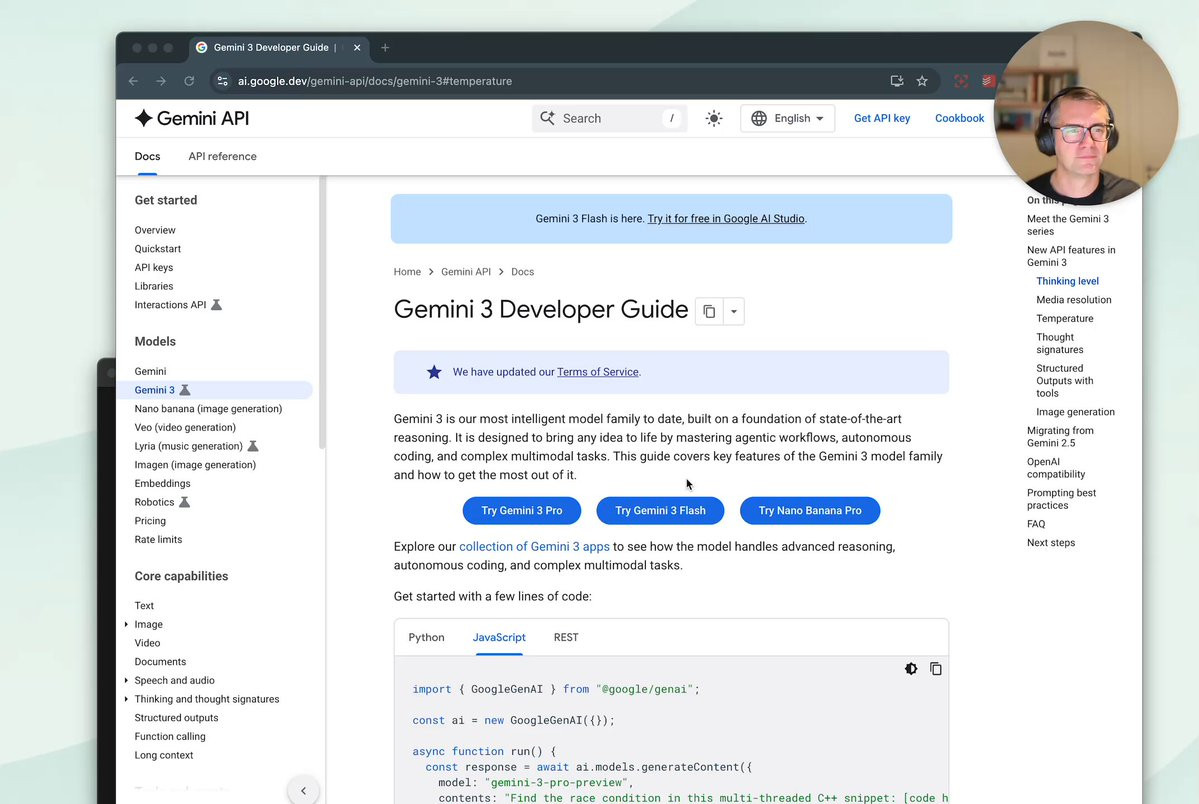1199x804 pixels.
Task: Click Try it for free in Google AI Studio
Action: [x=726, y=219]
